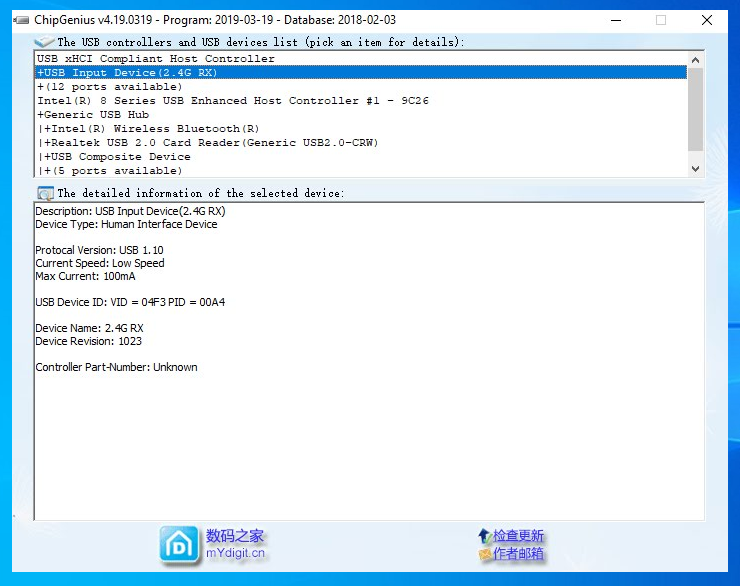Open the mYdigit house logo icon
The width and height of the screenshot is (740, 586).
tap(179, 545)
